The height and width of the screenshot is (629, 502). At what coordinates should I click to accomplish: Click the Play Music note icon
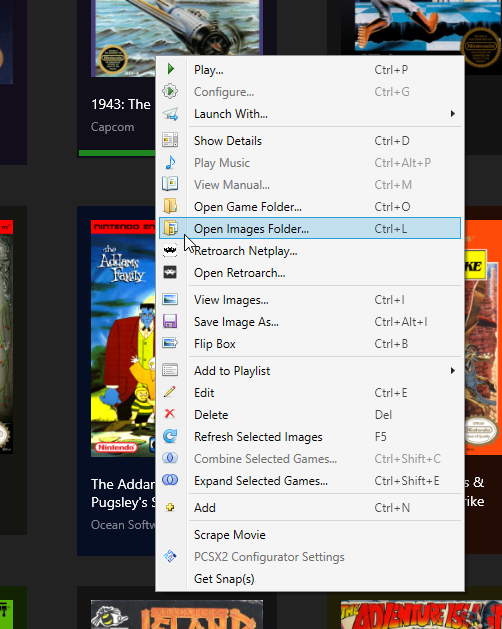pyautogui.click(x=170, y=162)
